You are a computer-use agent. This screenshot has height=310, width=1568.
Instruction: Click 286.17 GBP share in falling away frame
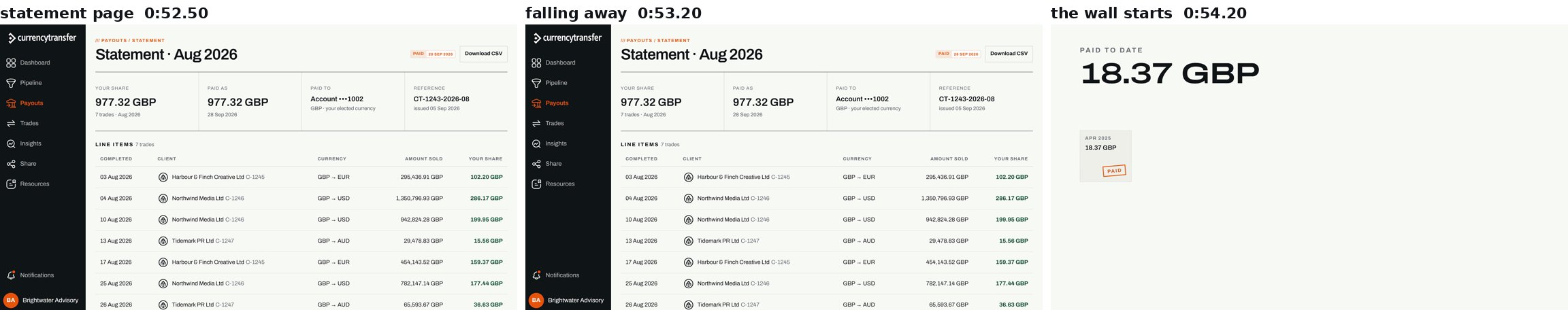(x=1011, y=199)
